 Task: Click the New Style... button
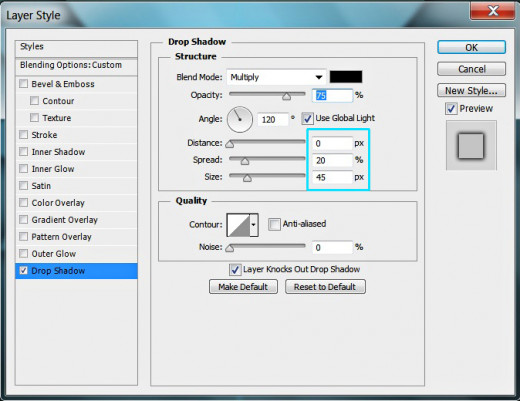tap(471, 90)
